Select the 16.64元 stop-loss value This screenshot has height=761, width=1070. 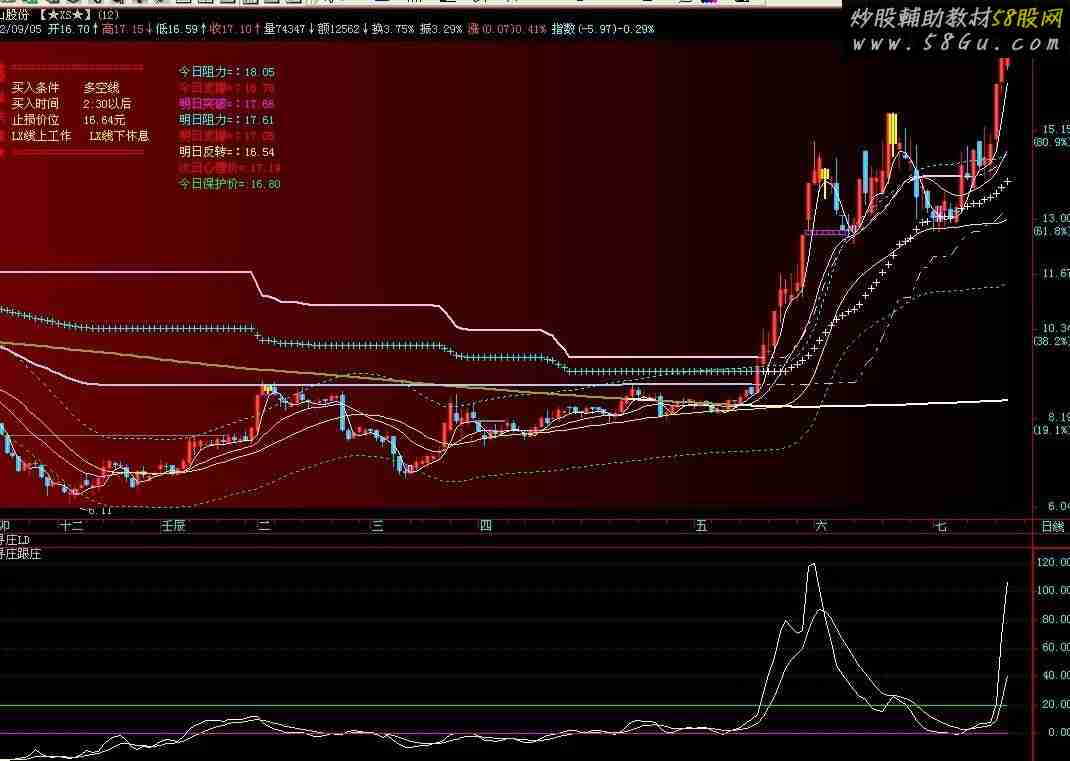click(x=104, y=119)
